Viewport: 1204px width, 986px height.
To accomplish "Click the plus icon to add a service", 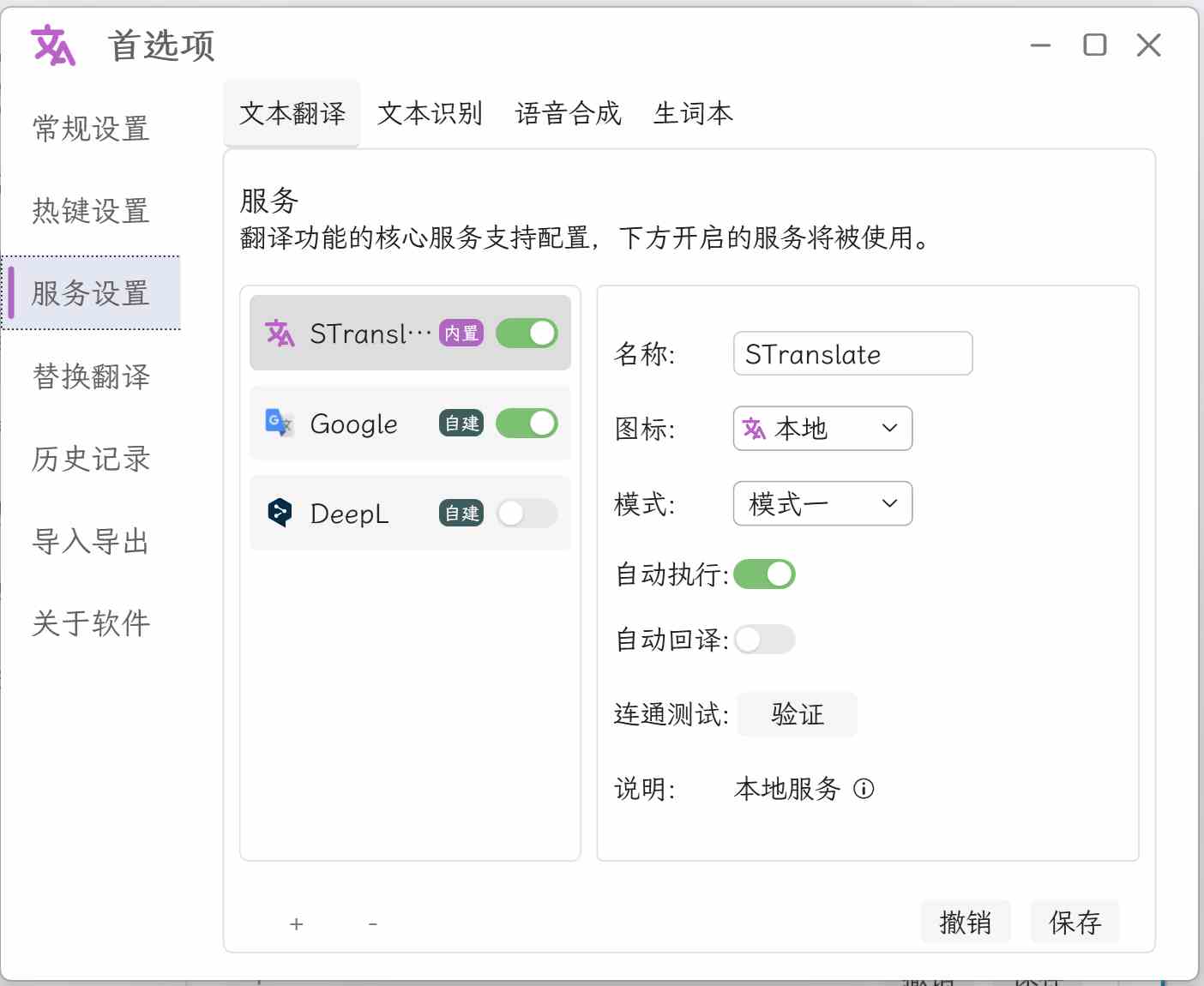I will point(297,924).
